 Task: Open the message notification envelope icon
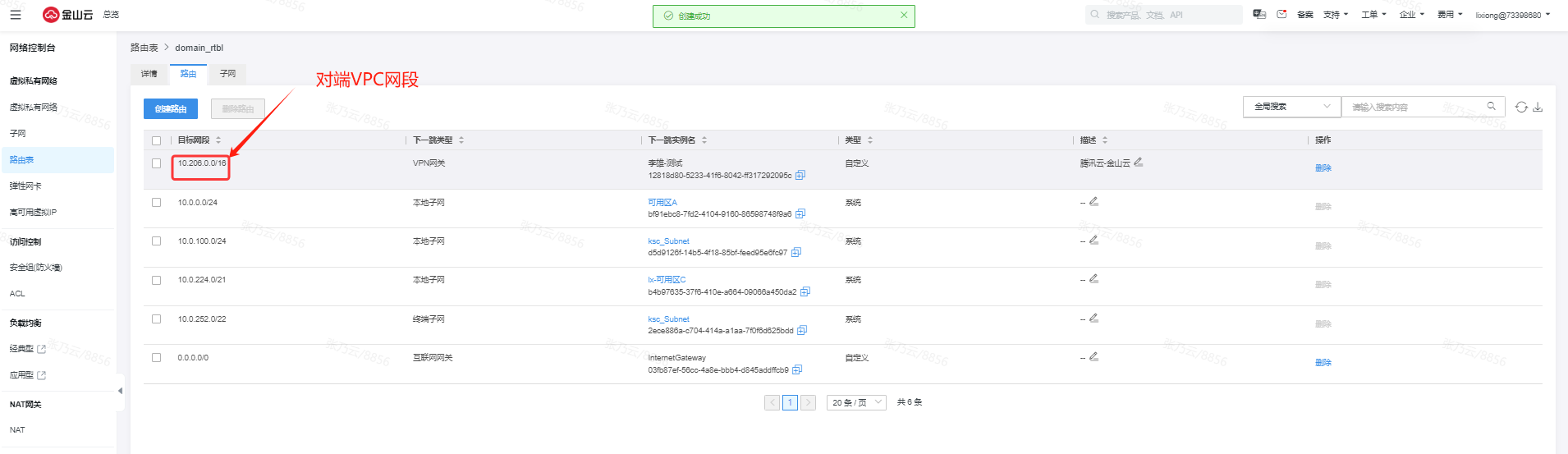(1281, 15)
